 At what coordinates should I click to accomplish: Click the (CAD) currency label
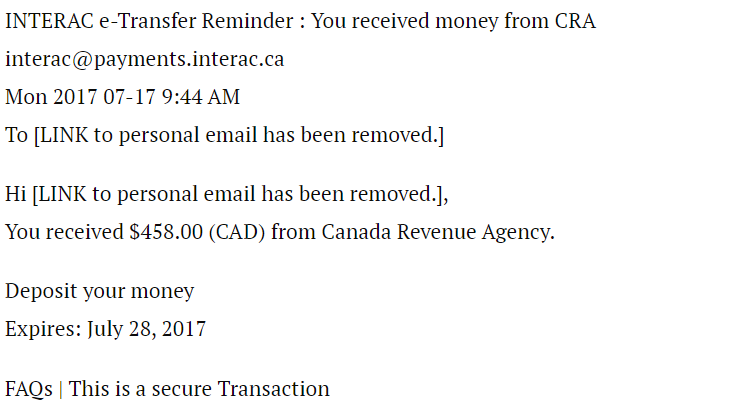point(237,233)
